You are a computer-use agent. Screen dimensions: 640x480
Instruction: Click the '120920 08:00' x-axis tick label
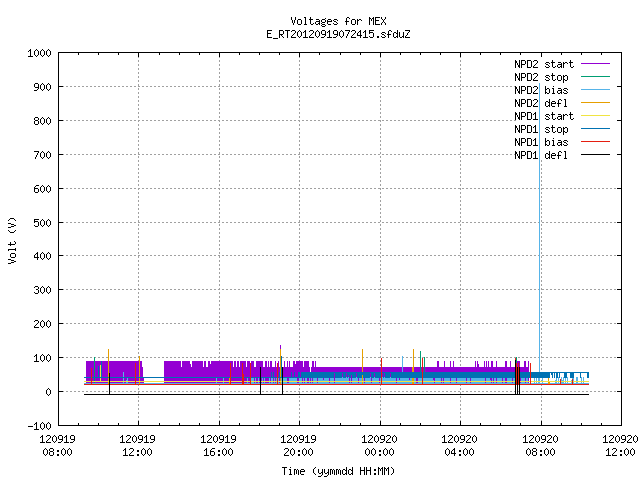coord(540,446)
